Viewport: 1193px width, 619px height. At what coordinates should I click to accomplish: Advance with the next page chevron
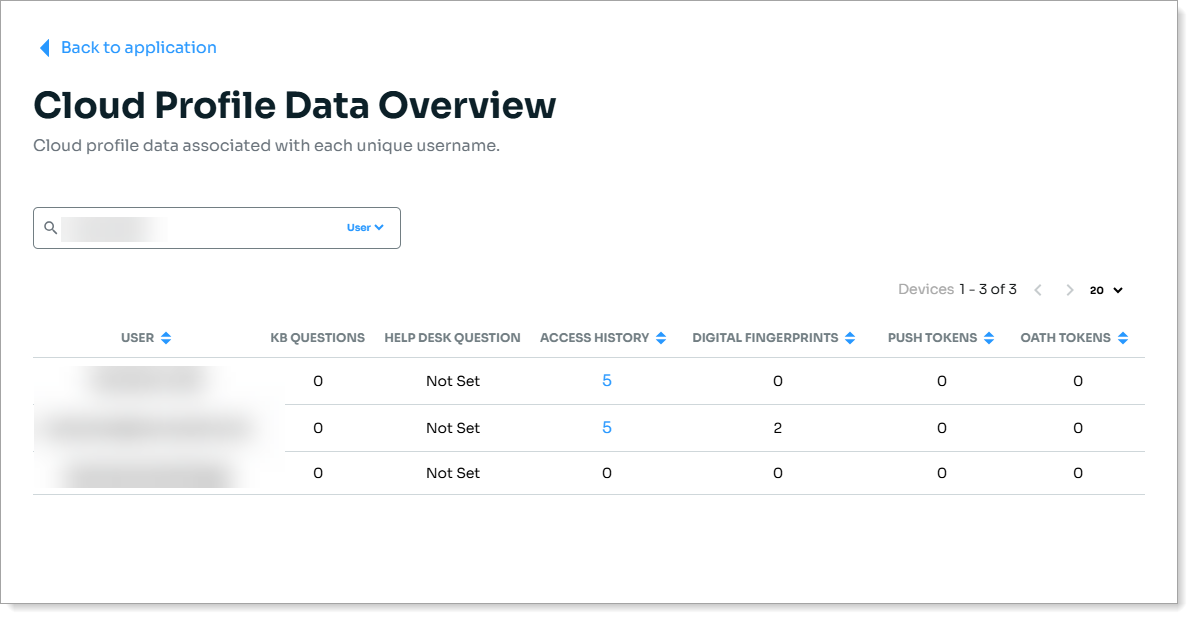pos(1069,289)
